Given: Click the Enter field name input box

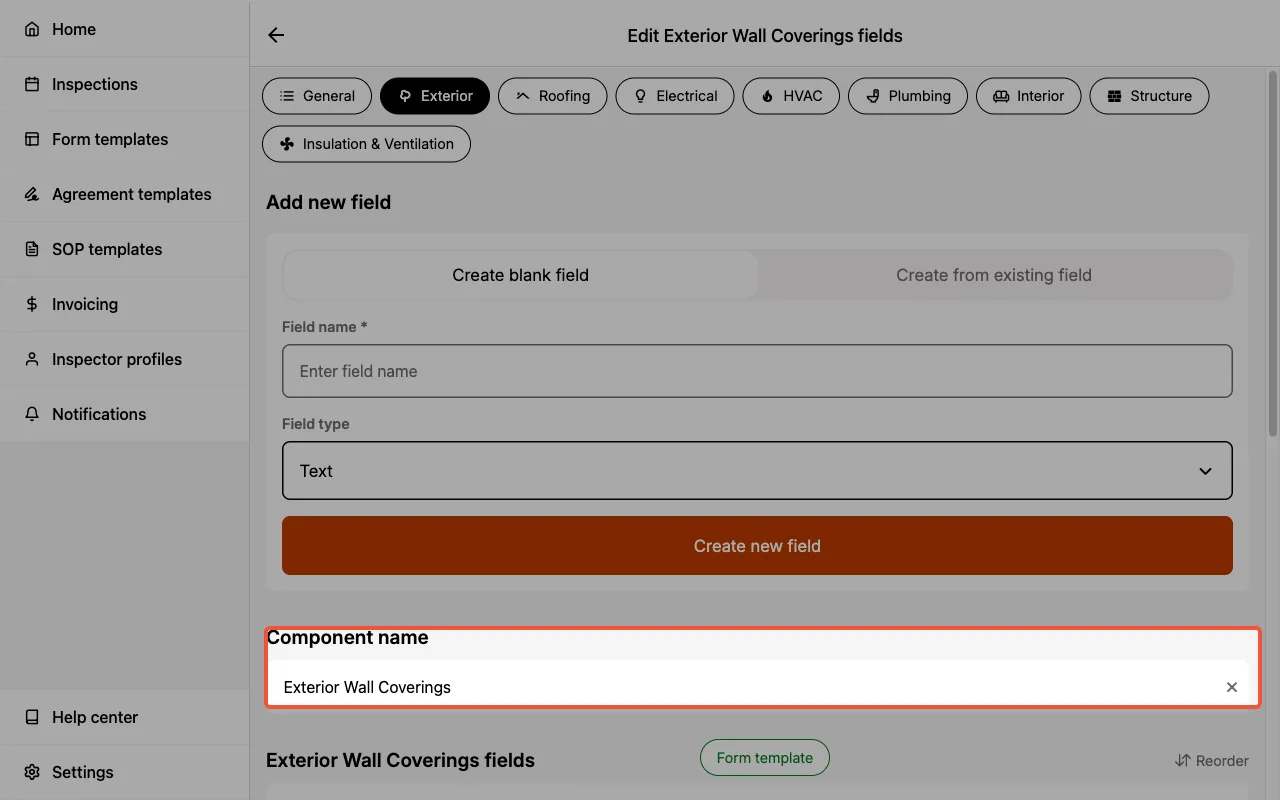Looking at the screenshot, I should tap(757, 370).
